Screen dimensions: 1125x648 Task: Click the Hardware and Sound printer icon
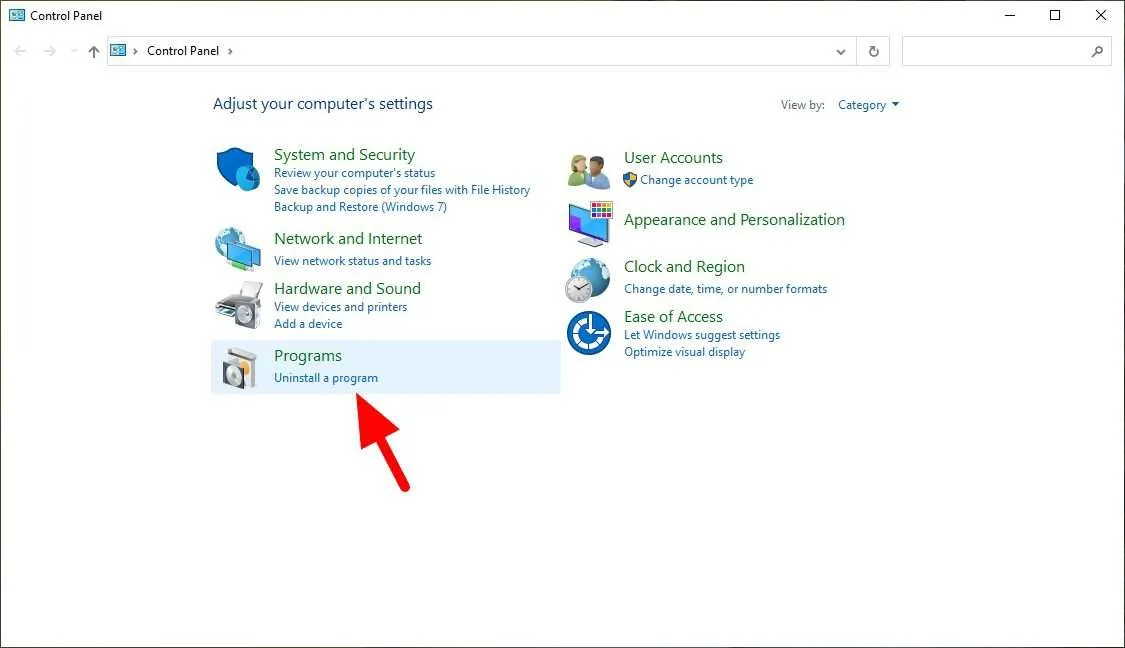click(238, 305)
